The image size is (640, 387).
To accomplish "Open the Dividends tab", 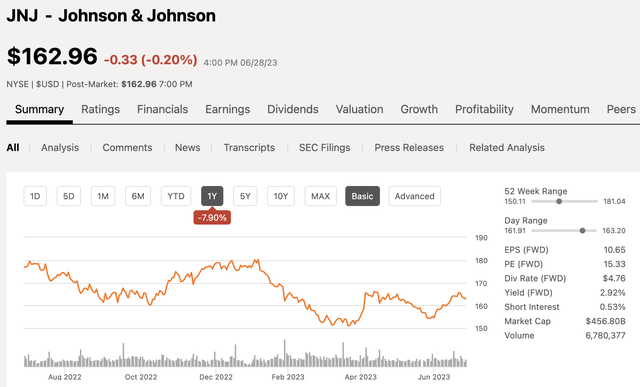I will pos(293,109).
